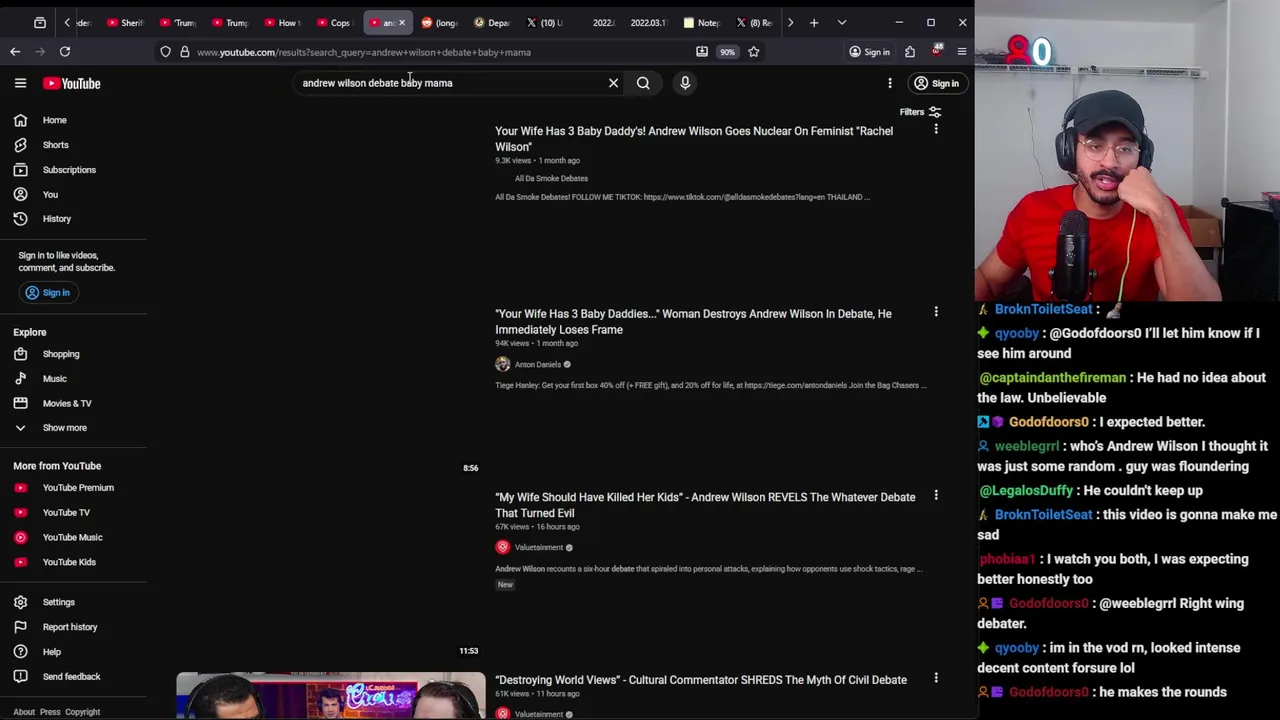Click the browser address bar URL
1280x720 pixels.
pyautogui.click(x=365, y=52)
